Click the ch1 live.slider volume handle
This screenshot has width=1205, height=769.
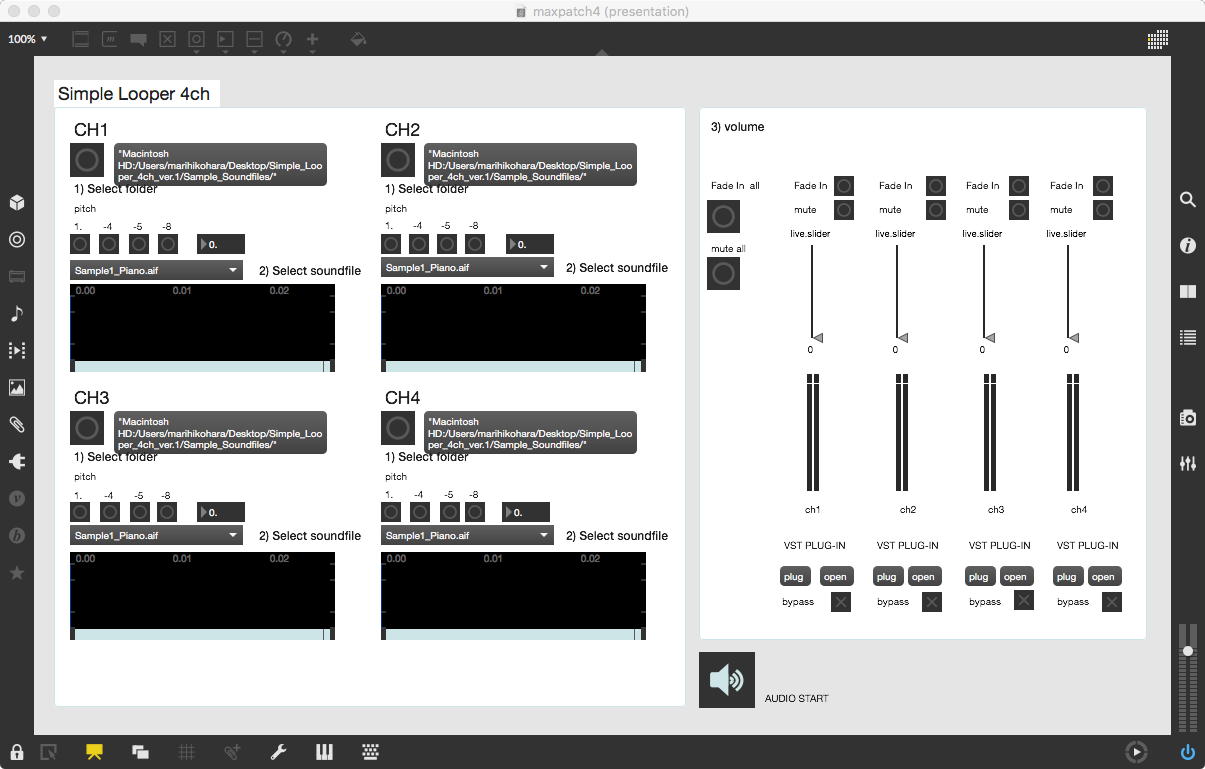pyautogui.click(x=817, y=338)
